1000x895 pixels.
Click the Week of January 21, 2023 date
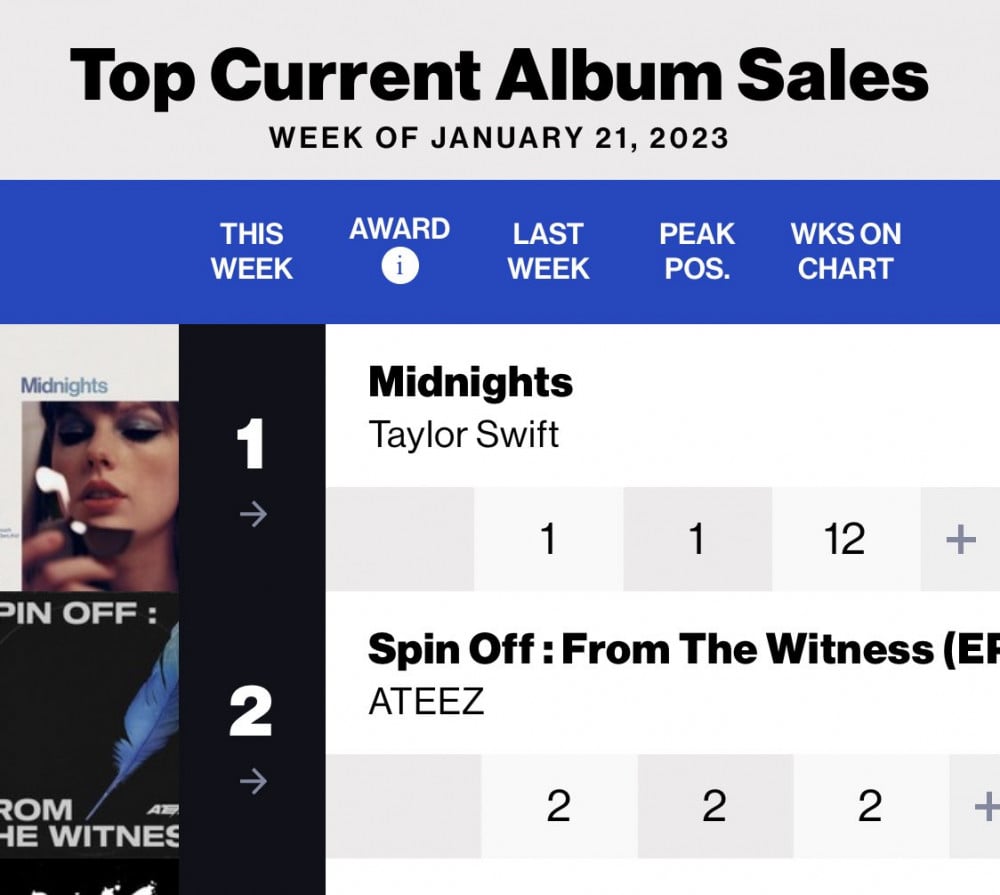pyautogui.click(x=499, y=138)
